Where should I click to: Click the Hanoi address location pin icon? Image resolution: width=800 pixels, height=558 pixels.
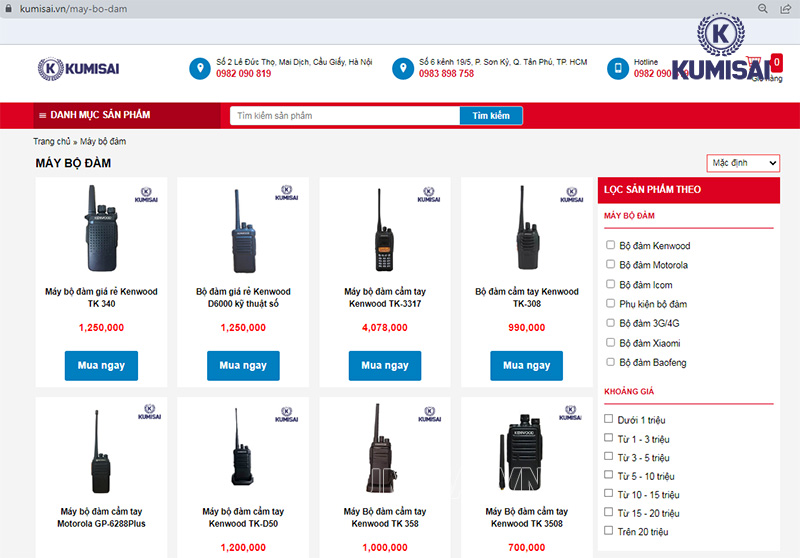click(x=200, y=68)
